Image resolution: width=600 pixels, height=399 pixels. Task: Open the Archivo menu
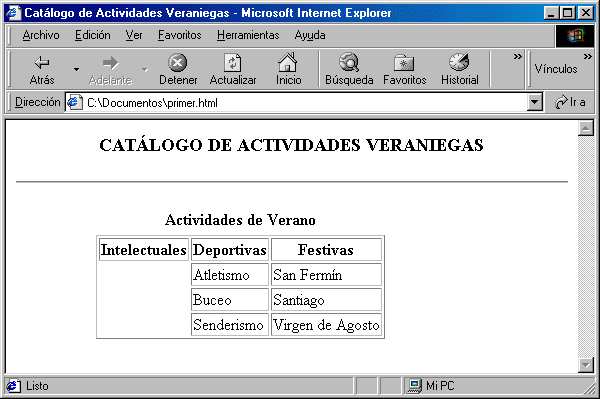(x=41, y=35)
